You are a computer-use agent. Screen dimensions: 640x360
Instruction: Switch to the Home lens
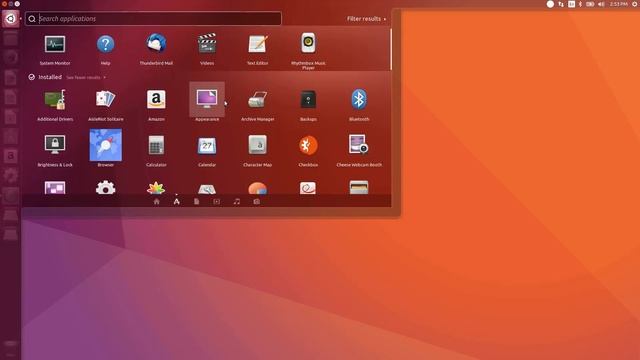click(156, 202)
